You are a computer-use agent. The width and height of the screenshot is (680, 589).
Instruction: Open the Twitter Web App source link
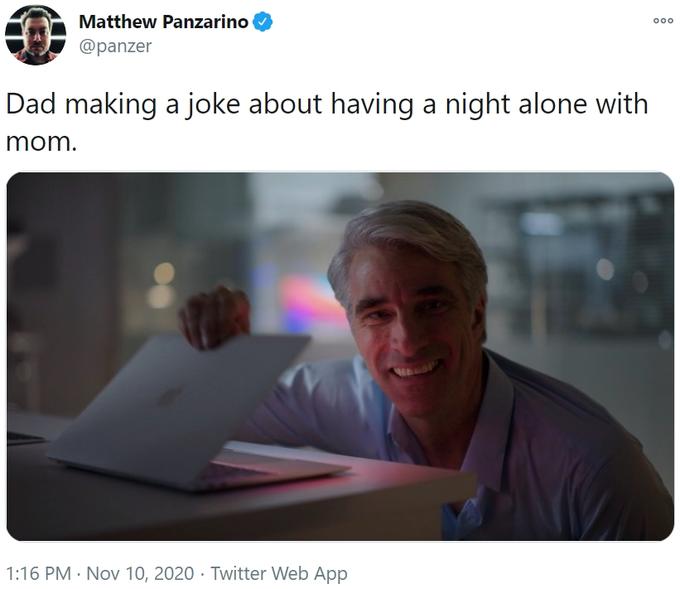pyautogui.click(x=279, y=574)
